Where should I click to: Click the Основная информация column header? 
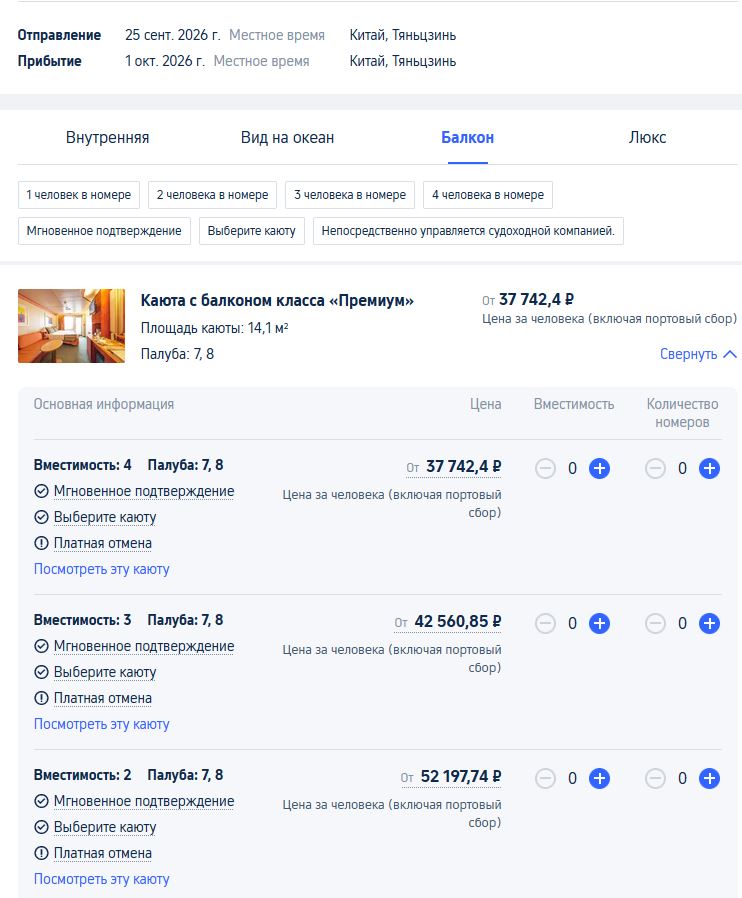[x=104, y=404]
